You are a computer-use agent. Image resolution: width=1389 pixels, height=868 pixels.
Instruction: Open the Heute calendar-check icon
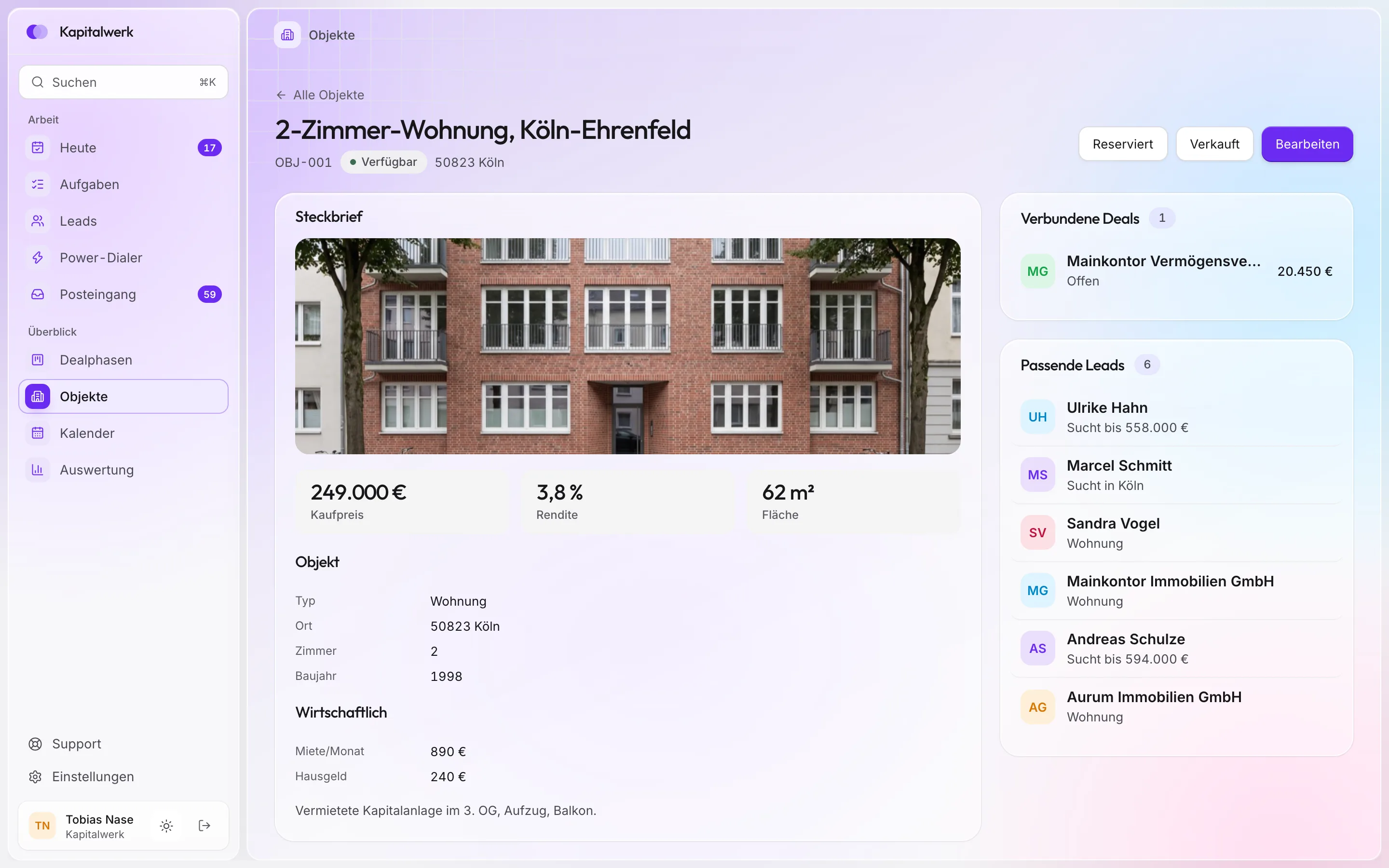point(38,148)
